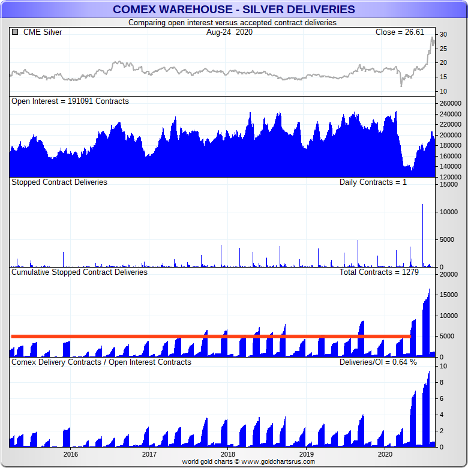The width and height of the screenshot is (468, 468).
Task: Click the Comex Delivery Contracts / Open Interest heading
Action: click(101, 362)
